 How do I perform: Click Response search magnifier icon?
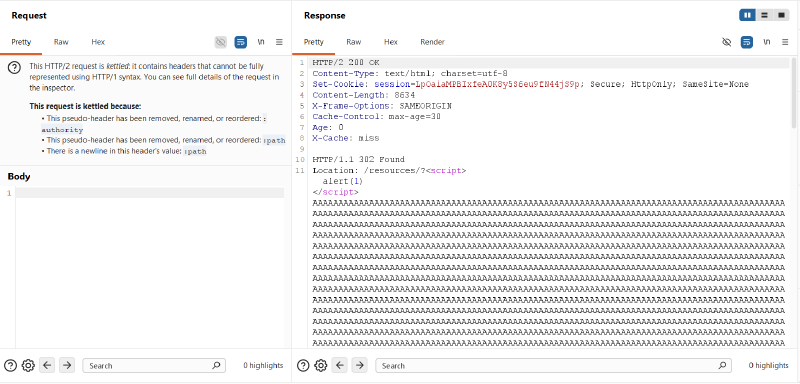click(722, 365)
